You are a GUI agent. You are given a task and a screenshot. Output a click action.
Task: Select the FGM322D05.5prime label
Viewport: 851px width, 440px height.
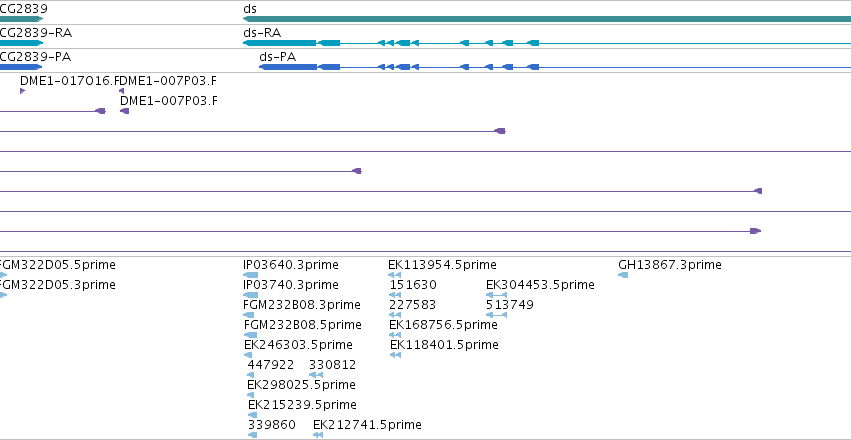pyautogui.click(x=58, y=265)
